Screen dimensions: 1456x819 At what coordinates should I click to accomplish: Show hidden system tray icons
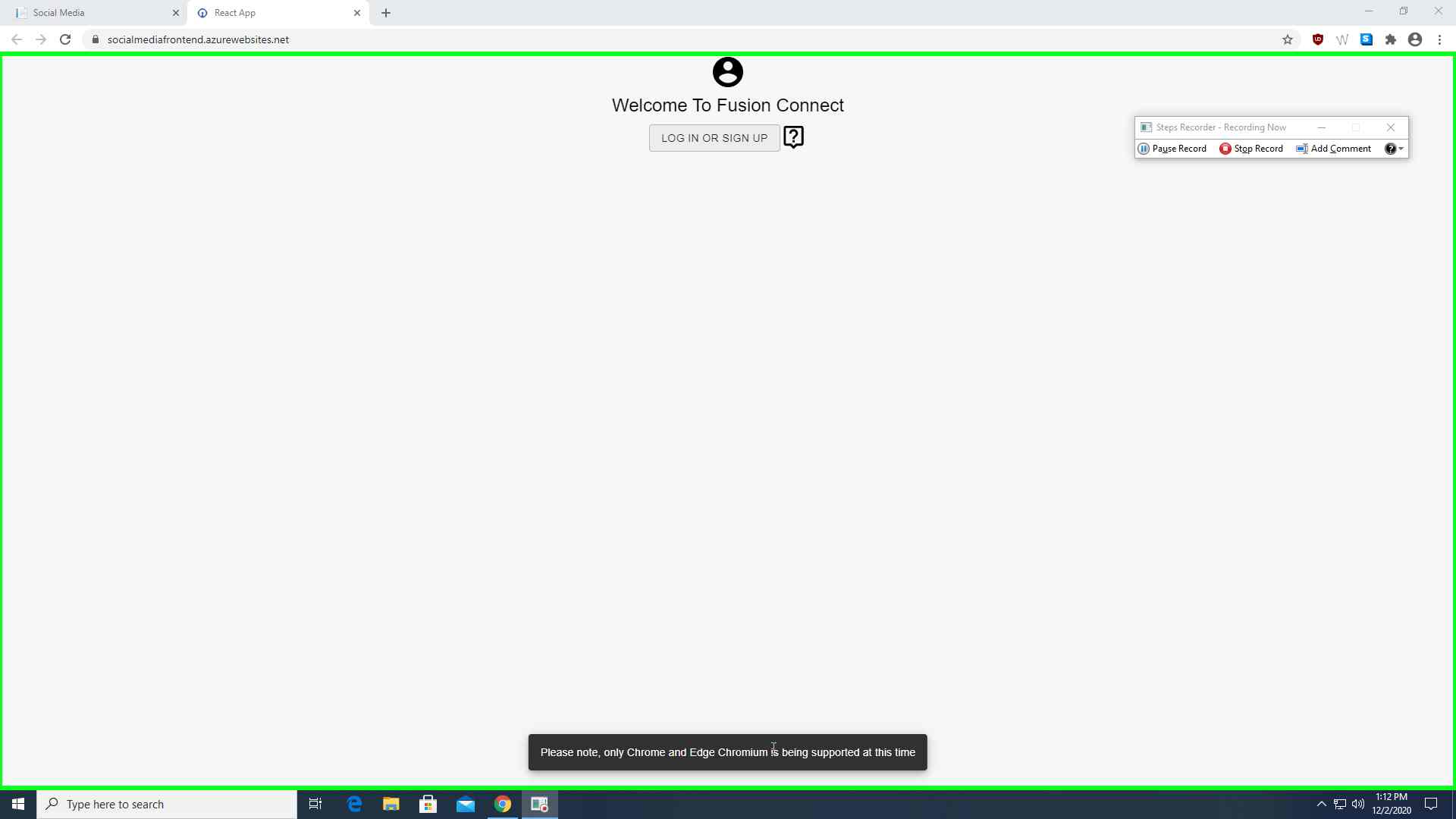[x=1322, y=804]
